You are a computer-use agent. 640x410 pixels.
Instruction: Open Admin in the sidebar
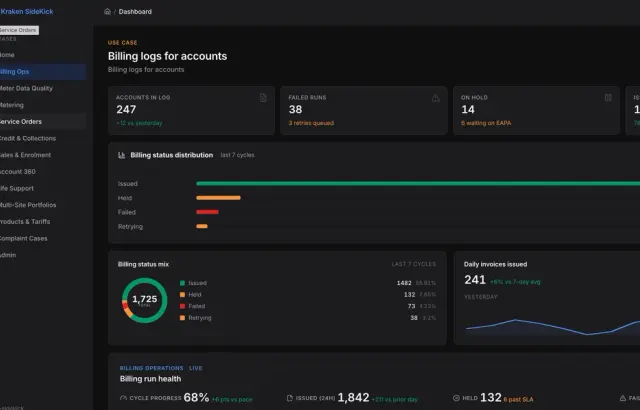click(43, 255)
